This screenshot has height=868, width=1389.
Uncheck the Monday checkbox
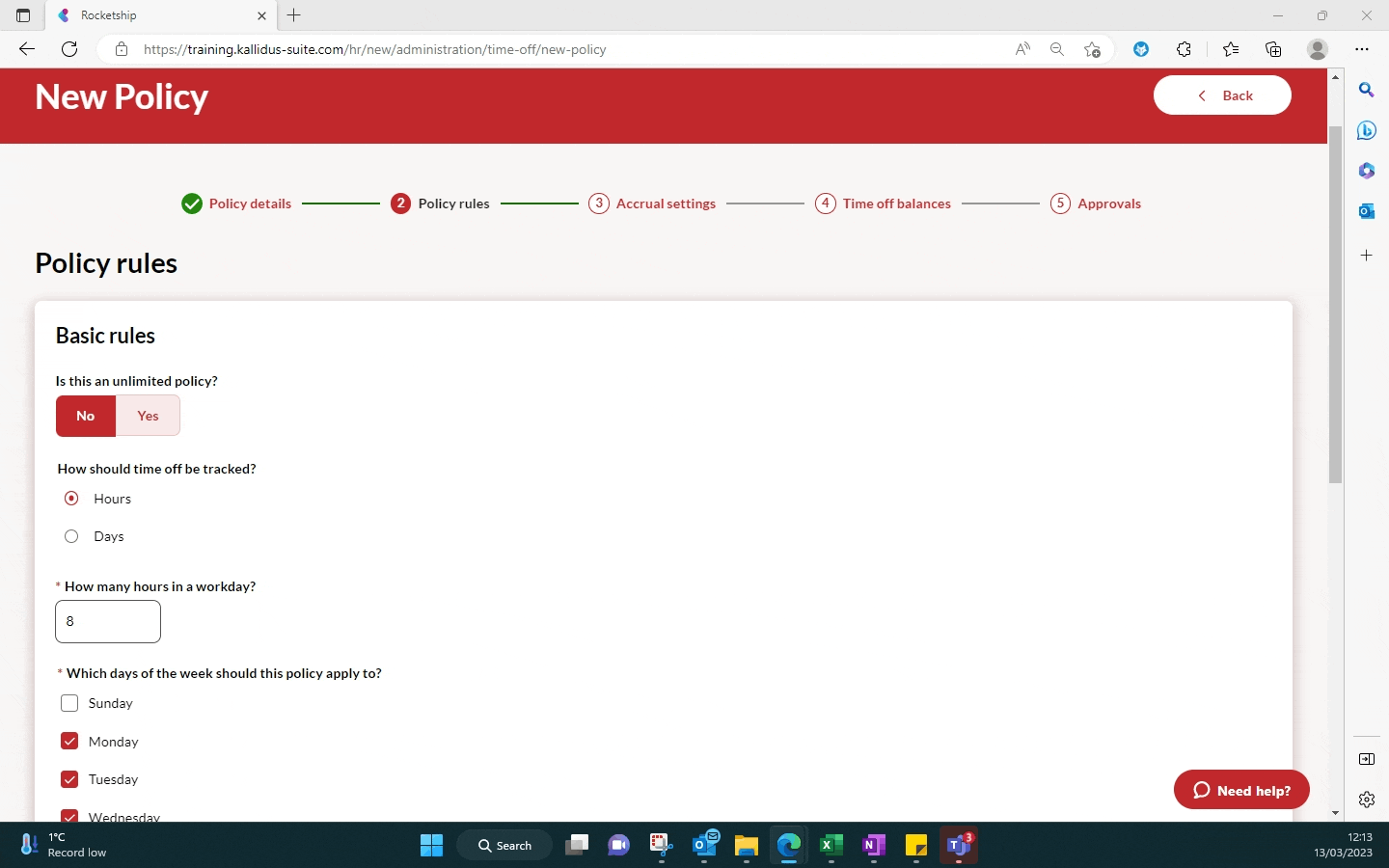(x=69, y=741)
